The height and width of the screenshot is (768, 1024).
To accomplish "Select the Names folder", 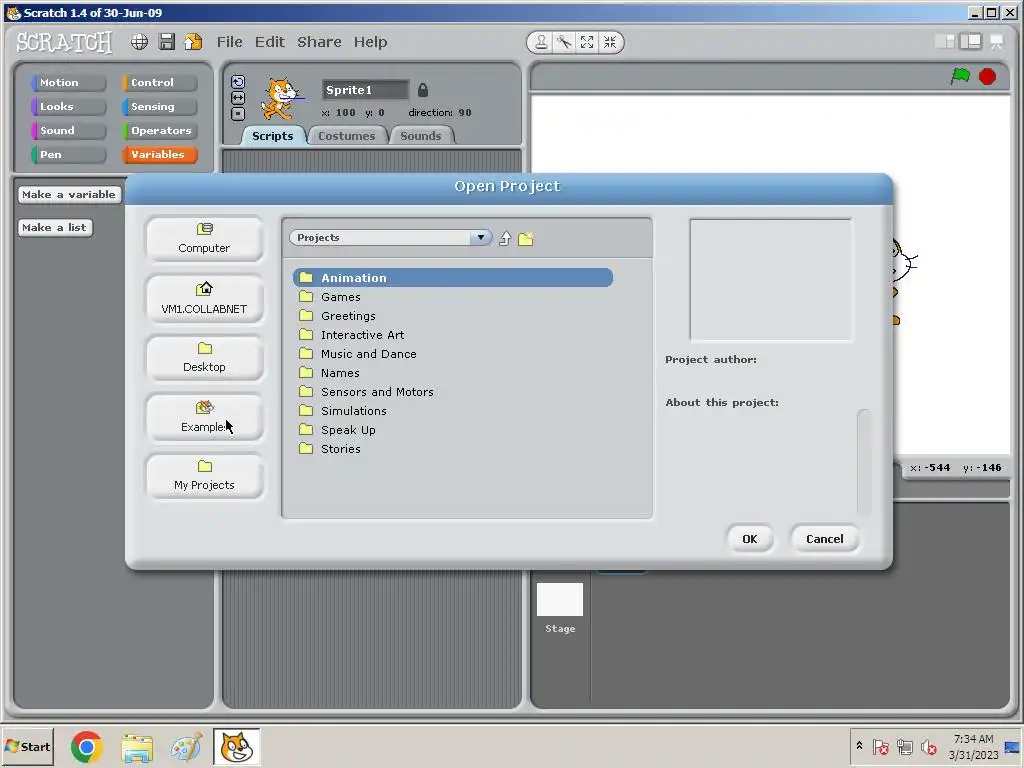I will [453, 373].
